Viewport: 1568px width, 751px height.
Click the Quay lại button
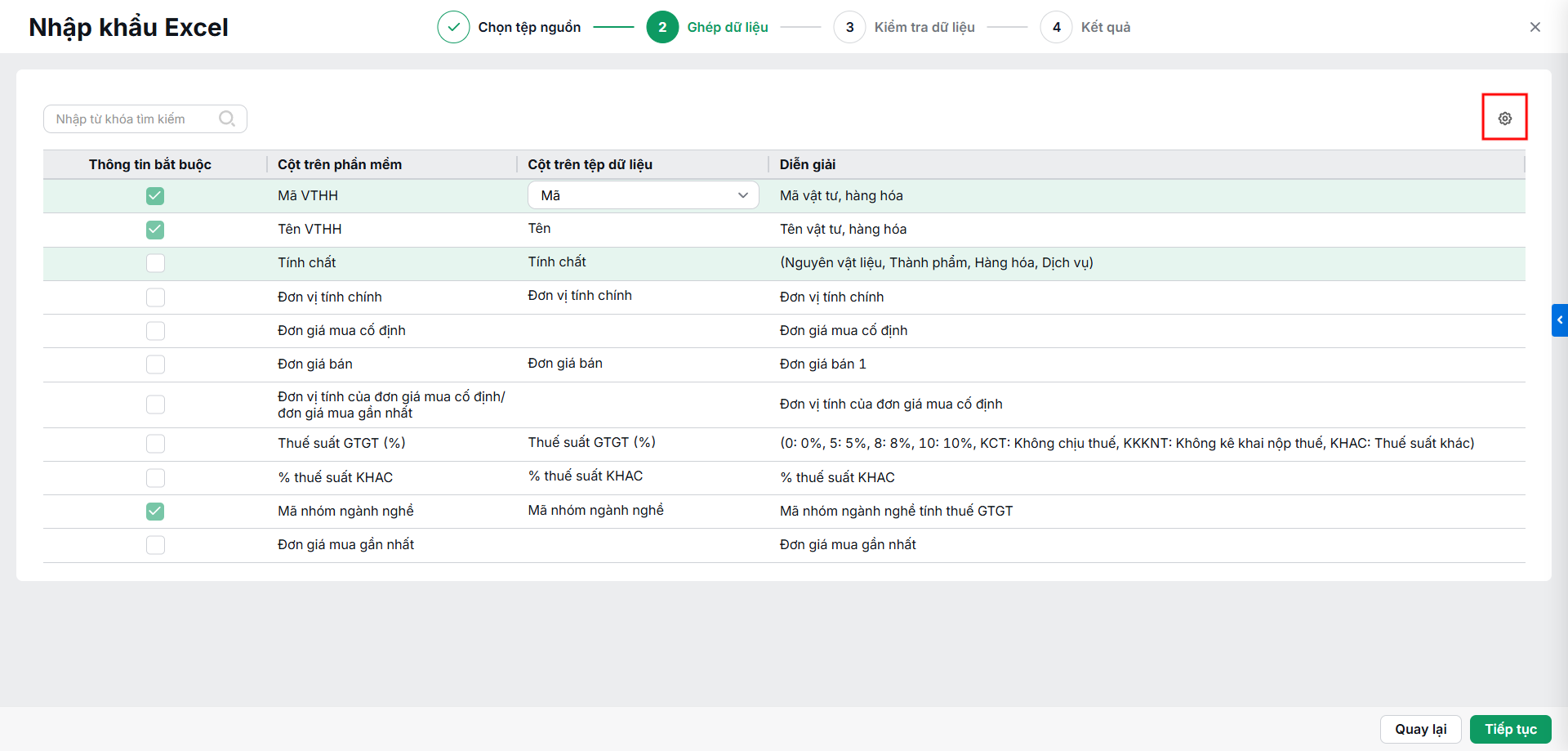(1420, 729)
